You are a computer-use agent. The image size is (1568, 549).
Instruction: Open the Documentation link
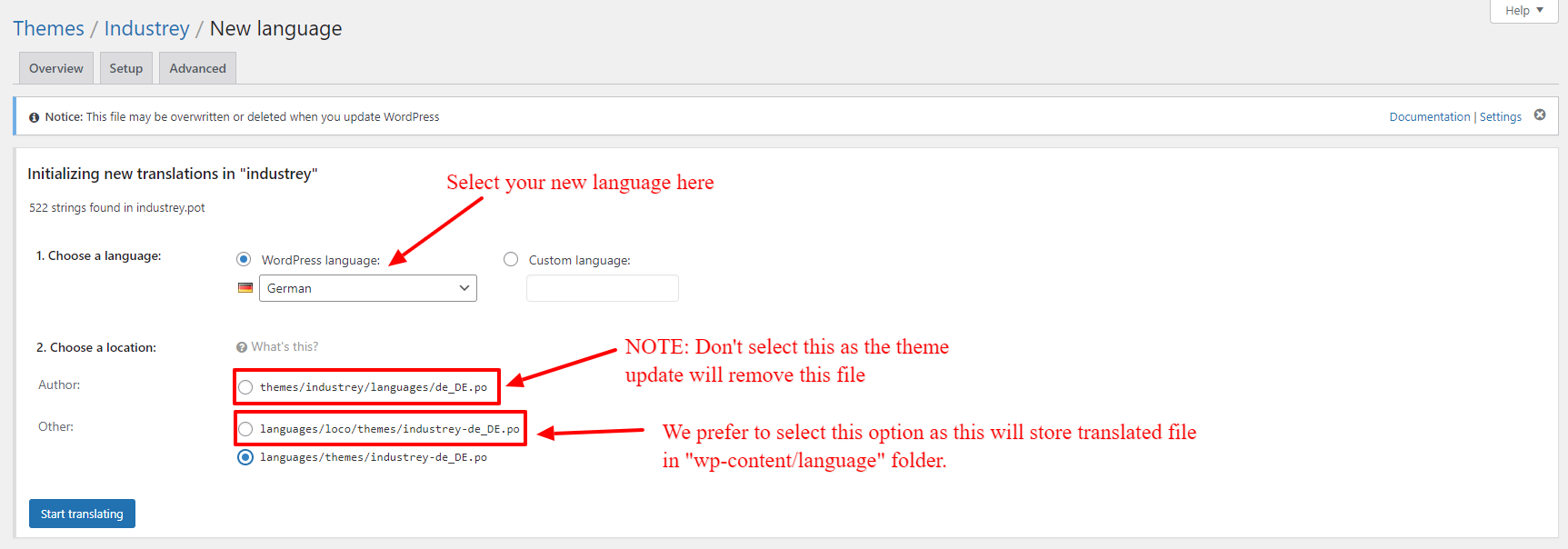pos(1429,117)
